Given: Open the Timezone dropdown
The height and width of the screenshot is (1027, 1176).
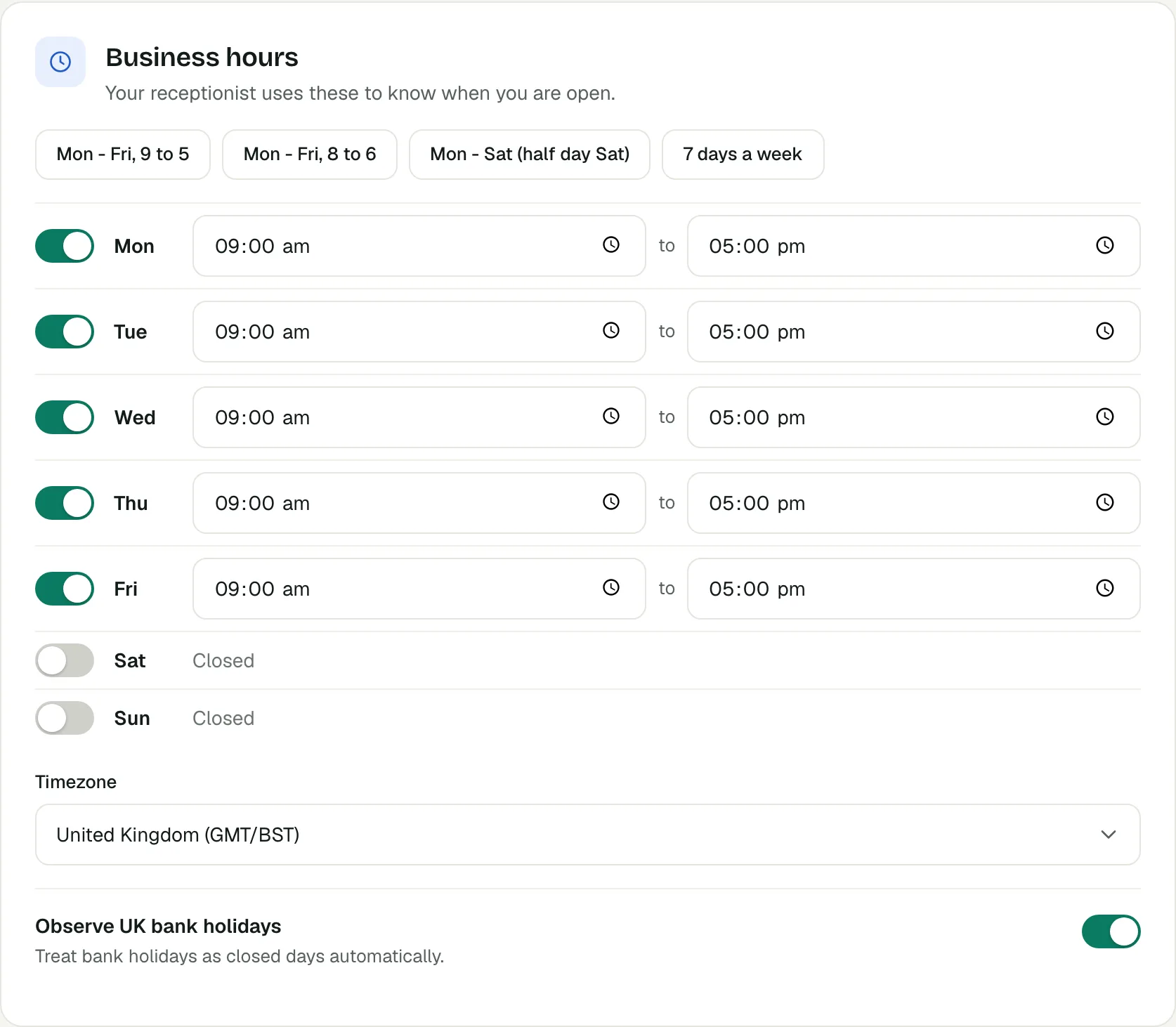Looking at the screenshot, I should point(588,835).
